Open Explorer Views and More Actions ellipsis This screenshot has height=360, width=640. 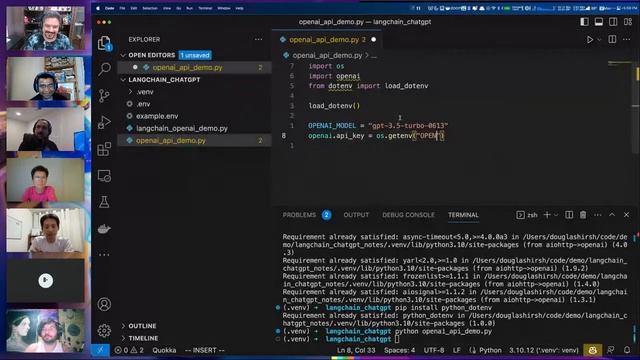click(258, 40)
